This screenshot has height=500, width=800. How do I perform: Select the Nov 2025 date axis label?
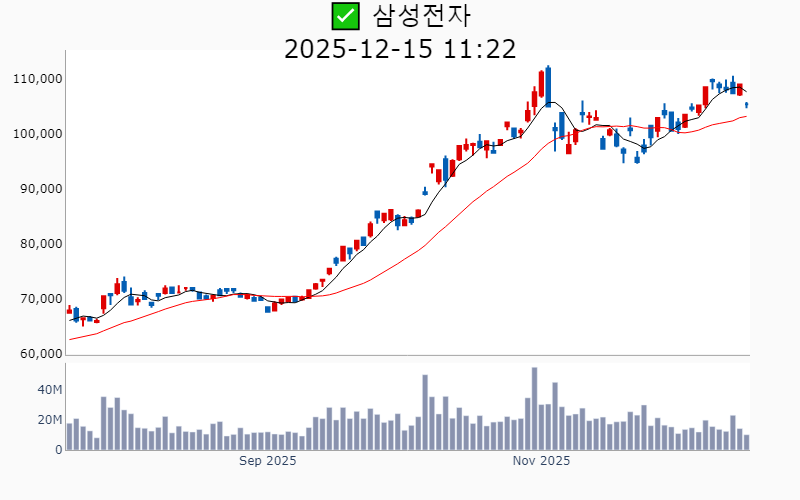pos(541,461)
